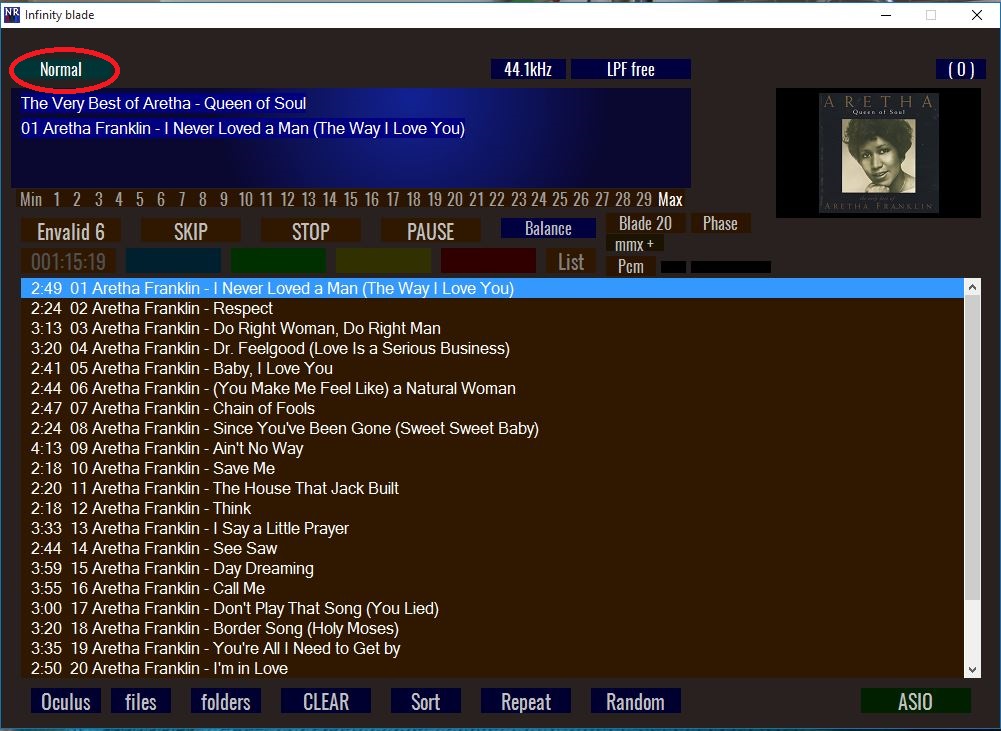The image size is (1001, 731).
Task: Toggle the mmx + option
Action: tap(635, 245)
